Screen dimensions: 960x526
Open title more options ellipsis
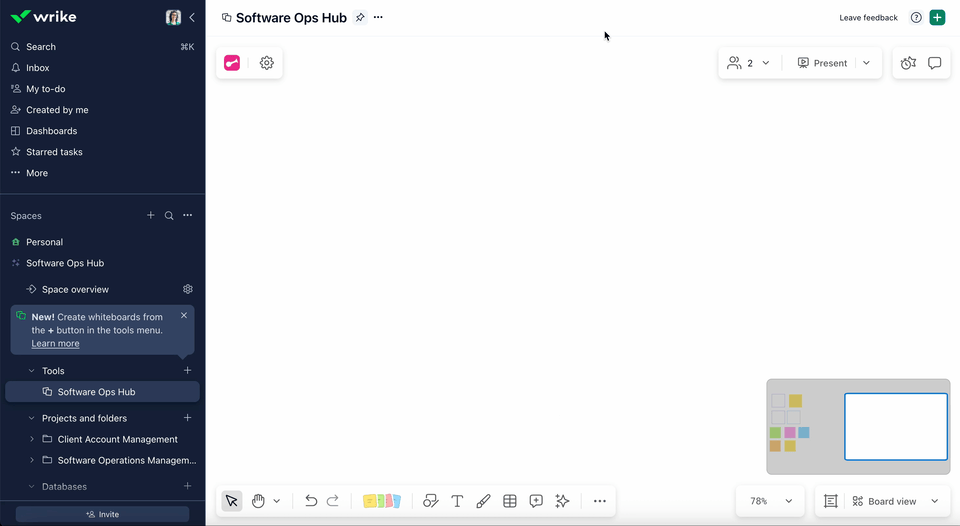click(x=378, y=17)
